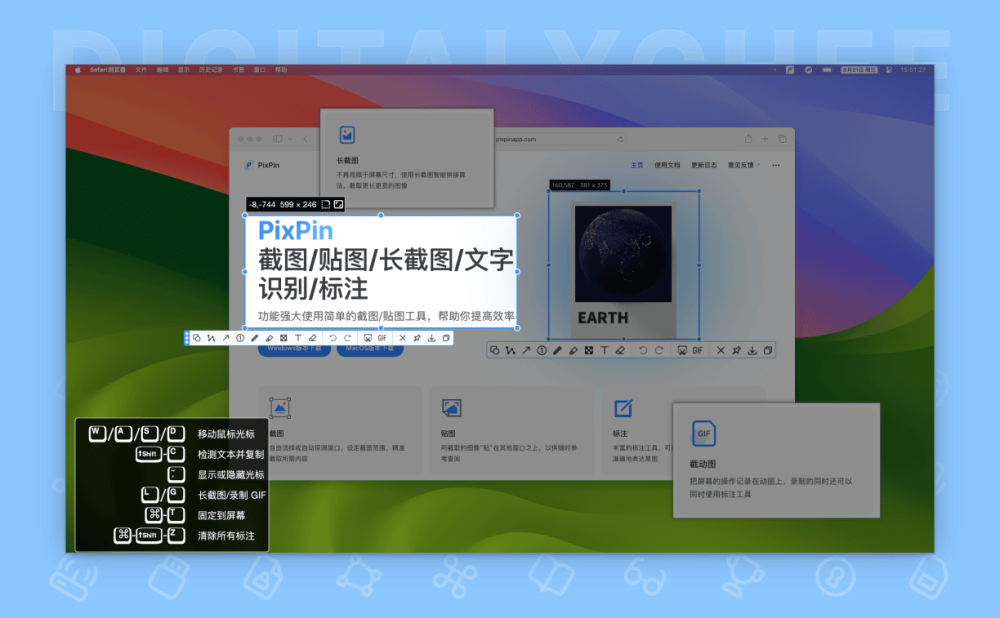Viewport: 1000px width, 618px height.
Task: Select arrow tool in toolbar under EARTH selection
Action: [526, 350]
